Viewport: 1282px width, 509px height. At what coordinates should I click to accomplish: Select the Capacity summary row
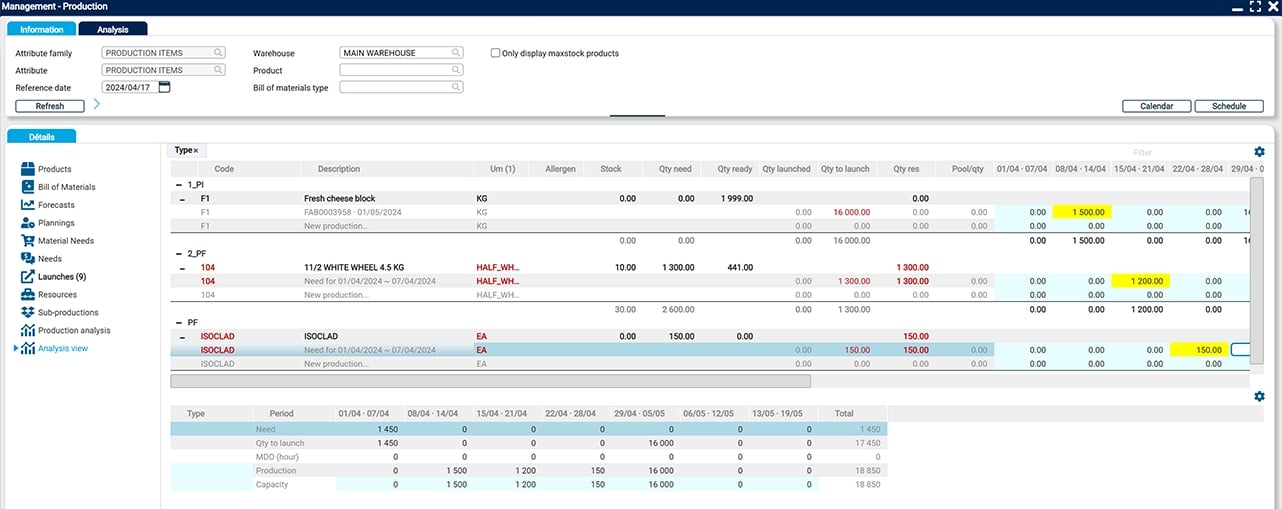[x=528, y=485]
